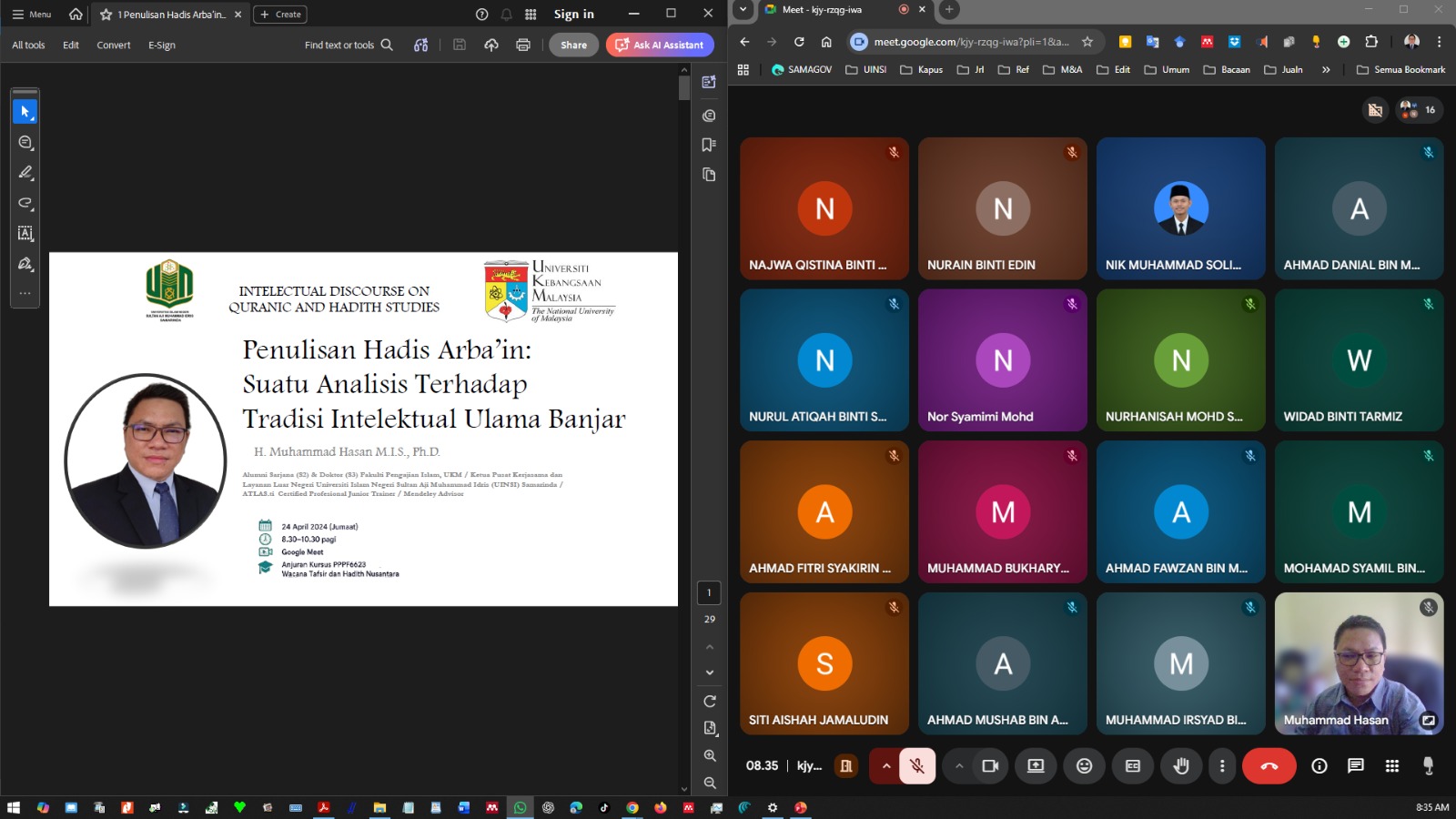Click the Share button in Acrobat
This screenshot has height=819, width=1456.
(573, 45)
